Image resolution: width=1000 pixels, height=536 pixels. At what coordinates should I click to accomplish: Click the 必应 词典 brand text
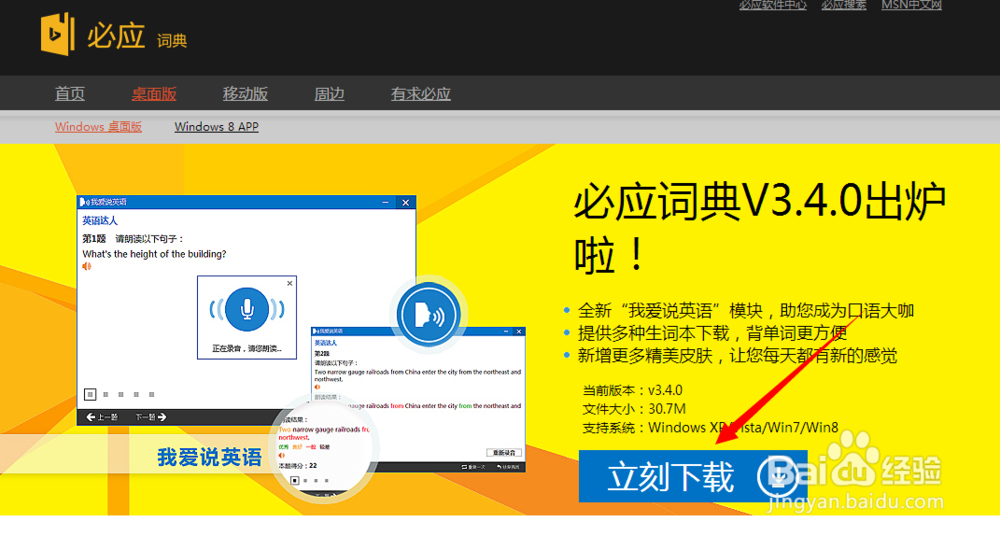[x=136, y=36]
